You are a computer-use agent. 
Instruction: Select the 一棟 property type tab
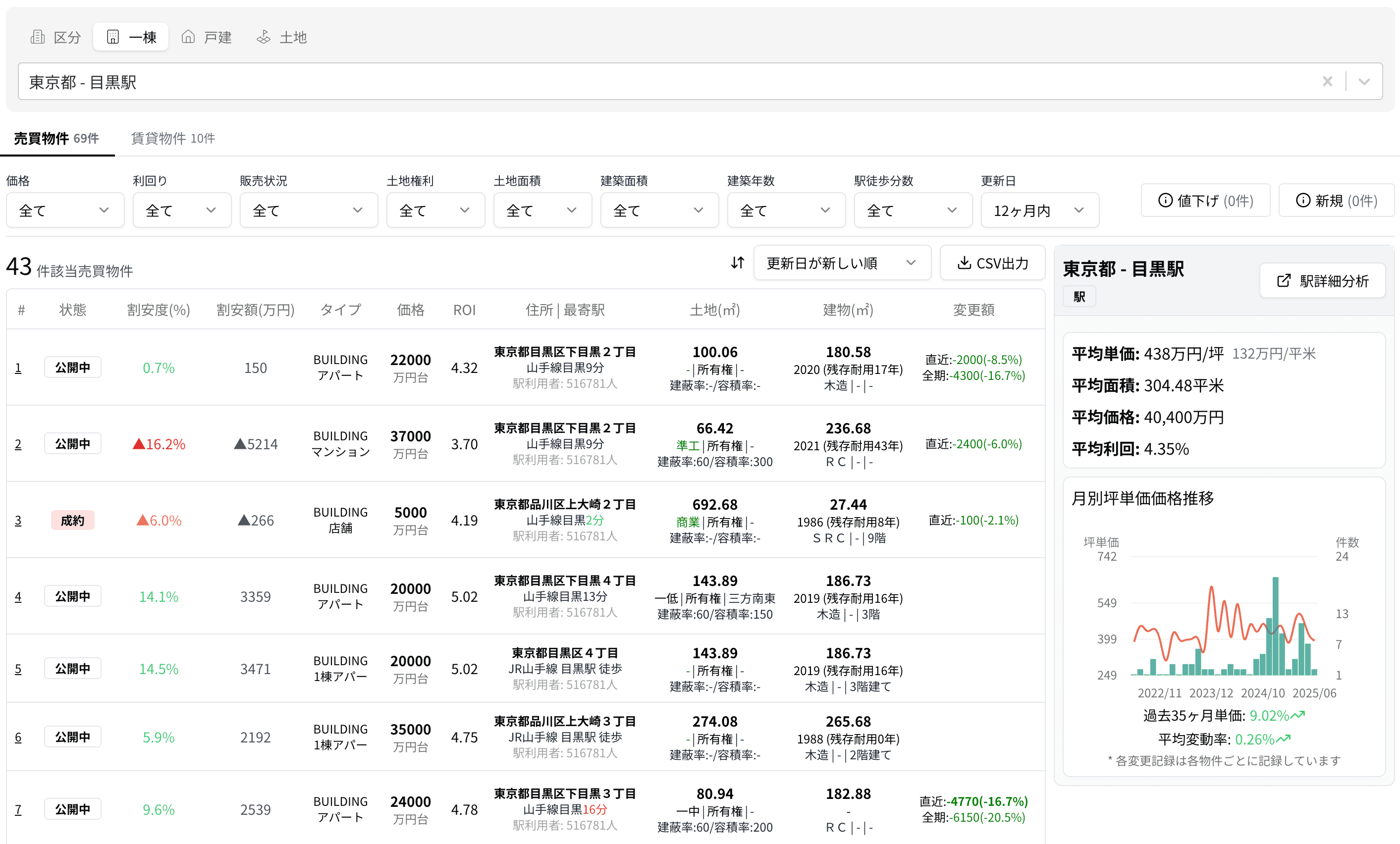pos(131,38)
